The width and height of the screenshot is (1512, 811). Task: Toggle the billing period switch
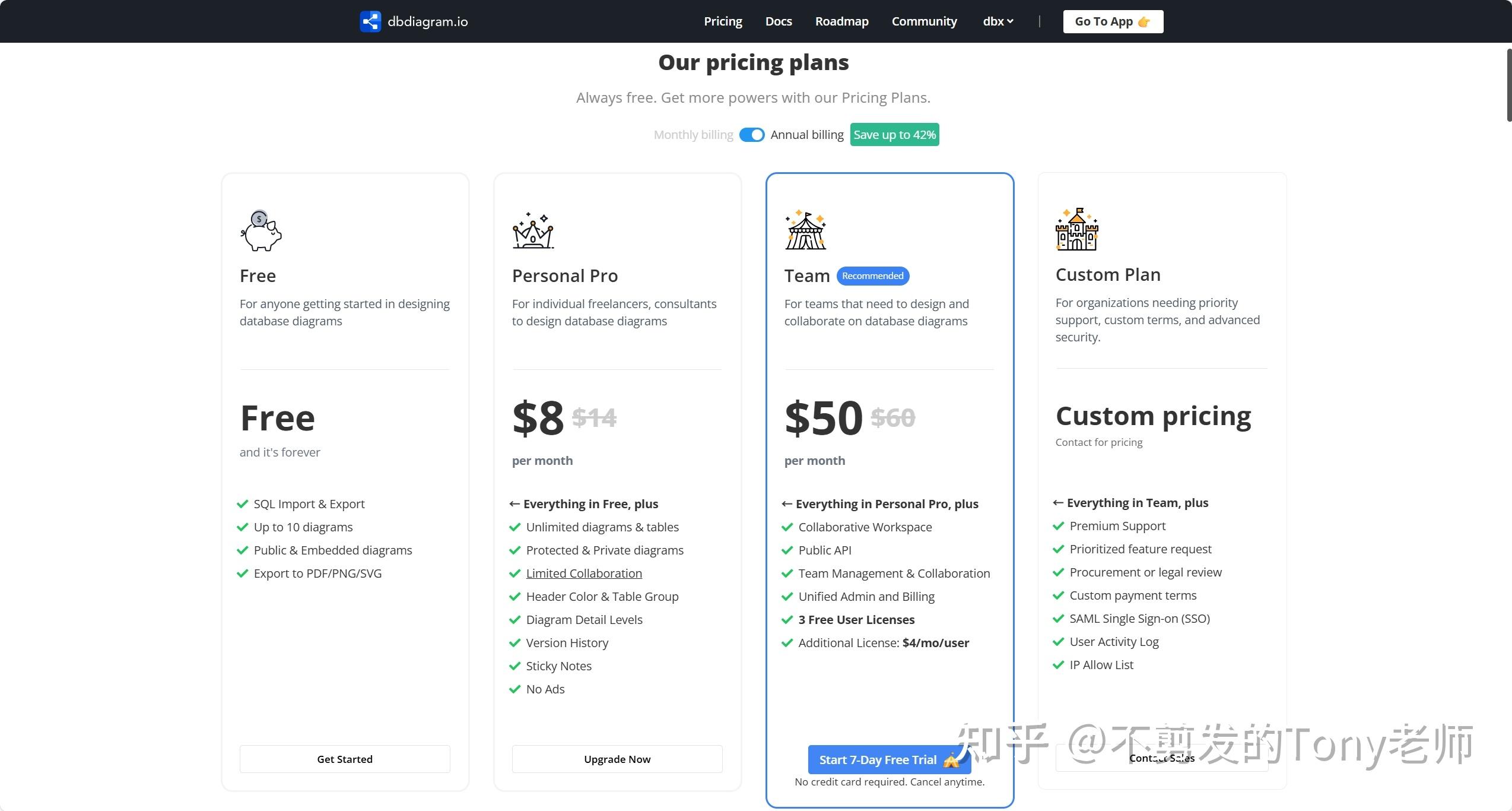pos(752,135)
